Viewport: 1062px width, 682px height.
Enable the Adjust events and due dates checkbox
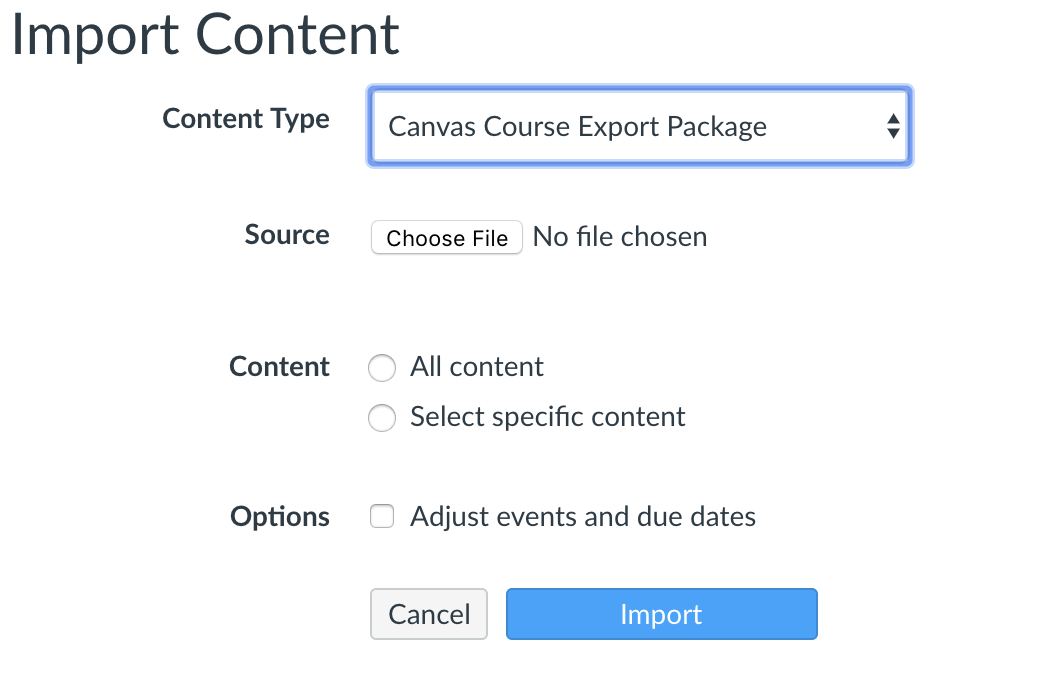[x=382, y=516]
